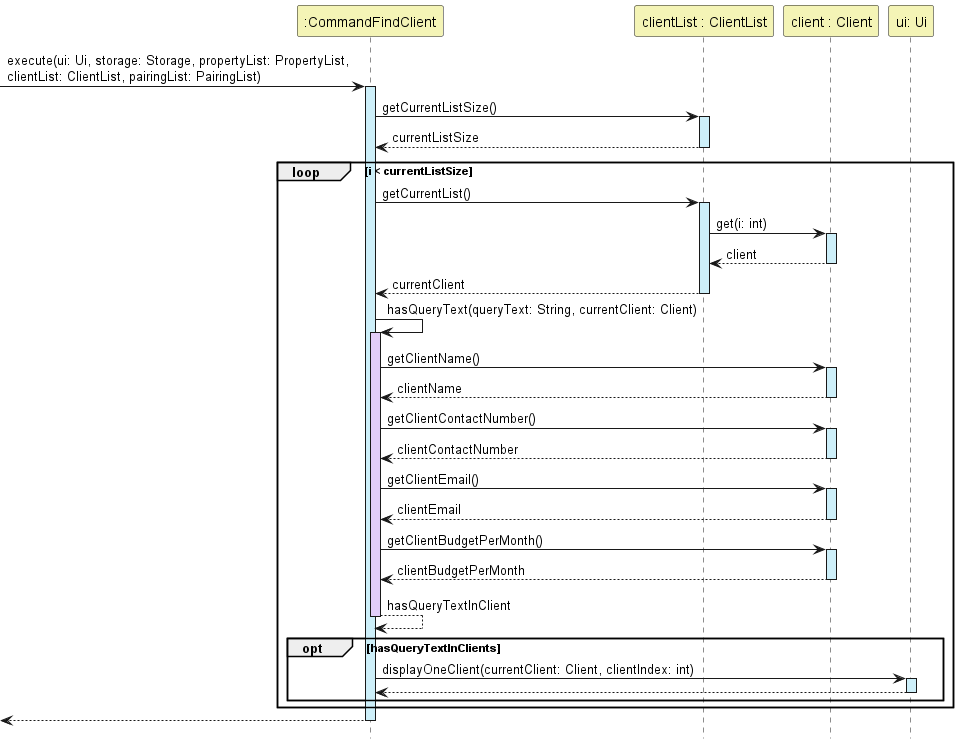This screenshot has width=958, height=744.
Task: Click the ui activation box for displayOneClient
Action: (x=911, y=685)
